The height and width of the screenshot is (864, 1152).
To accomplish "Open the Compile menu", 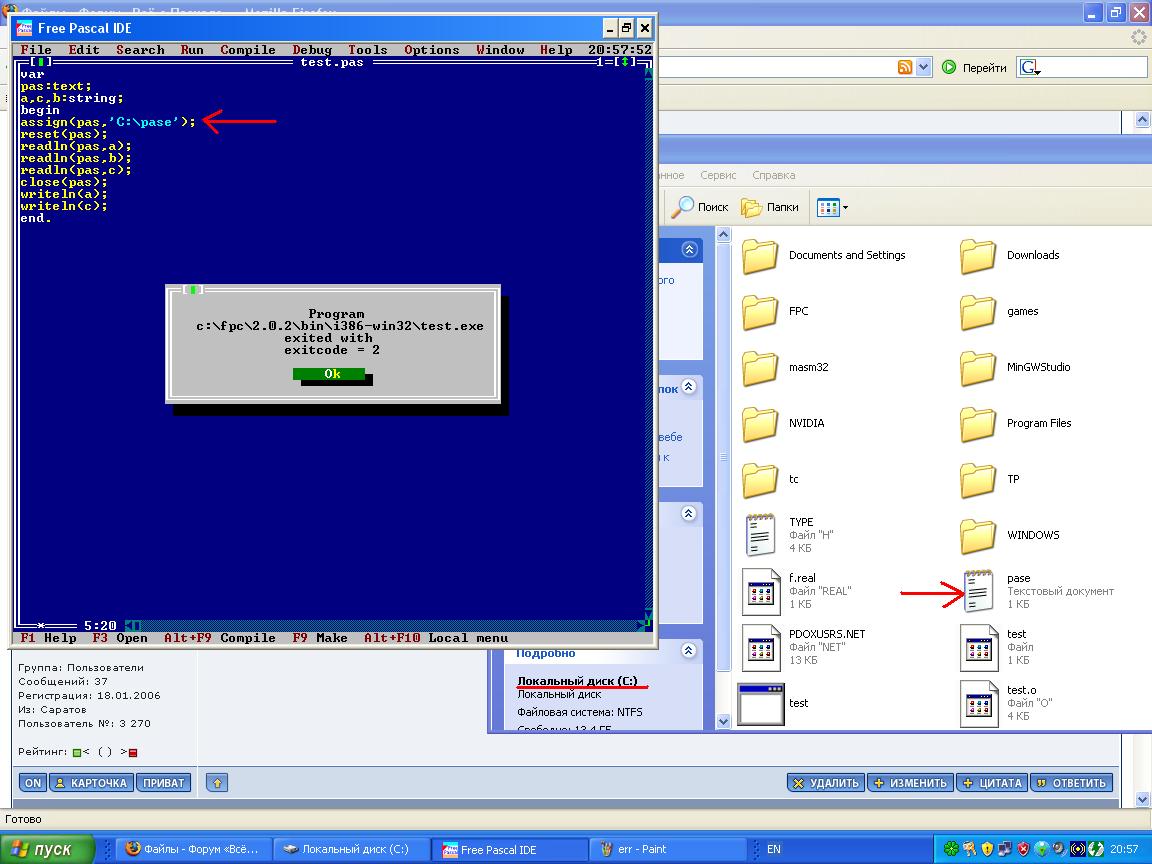I will [247, 50].
